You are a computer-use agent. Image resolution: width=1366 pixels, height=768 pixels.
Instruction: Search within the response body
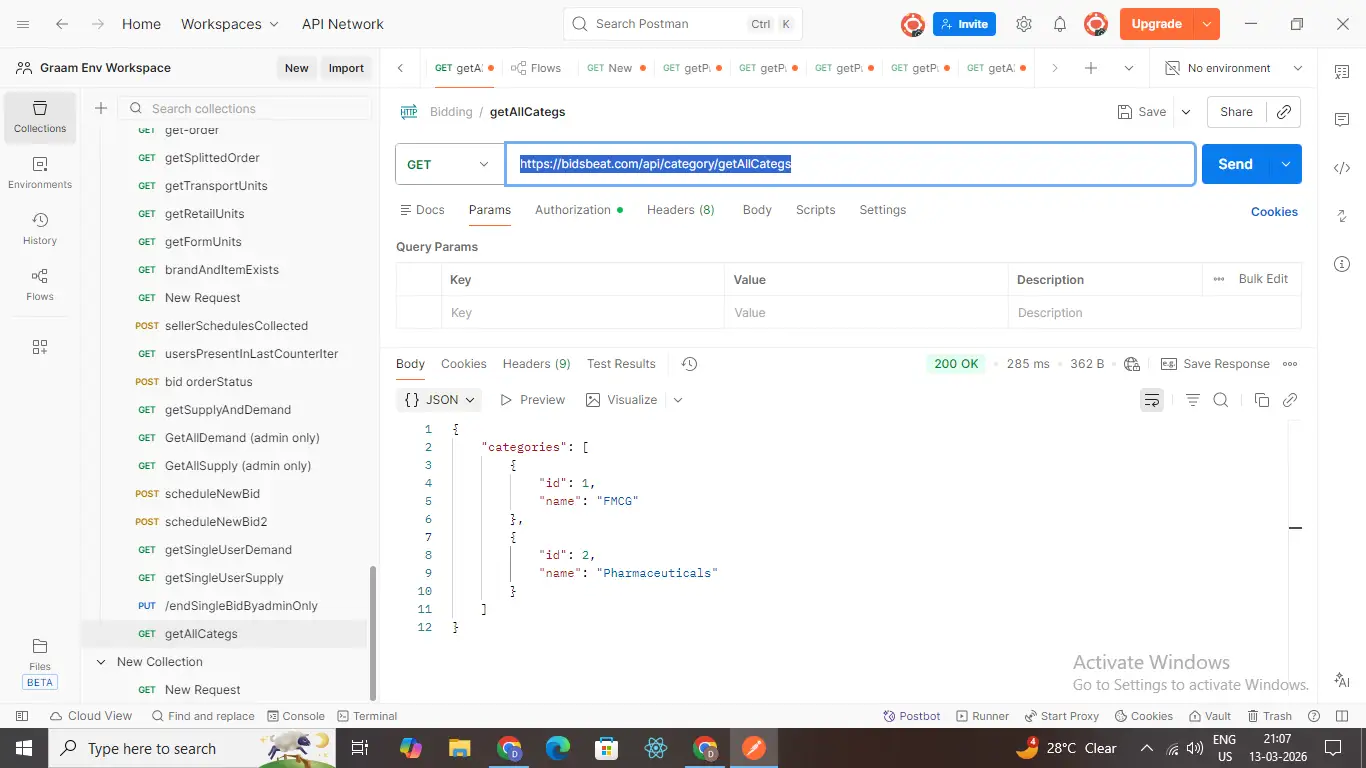click(x=1220, y=400)
